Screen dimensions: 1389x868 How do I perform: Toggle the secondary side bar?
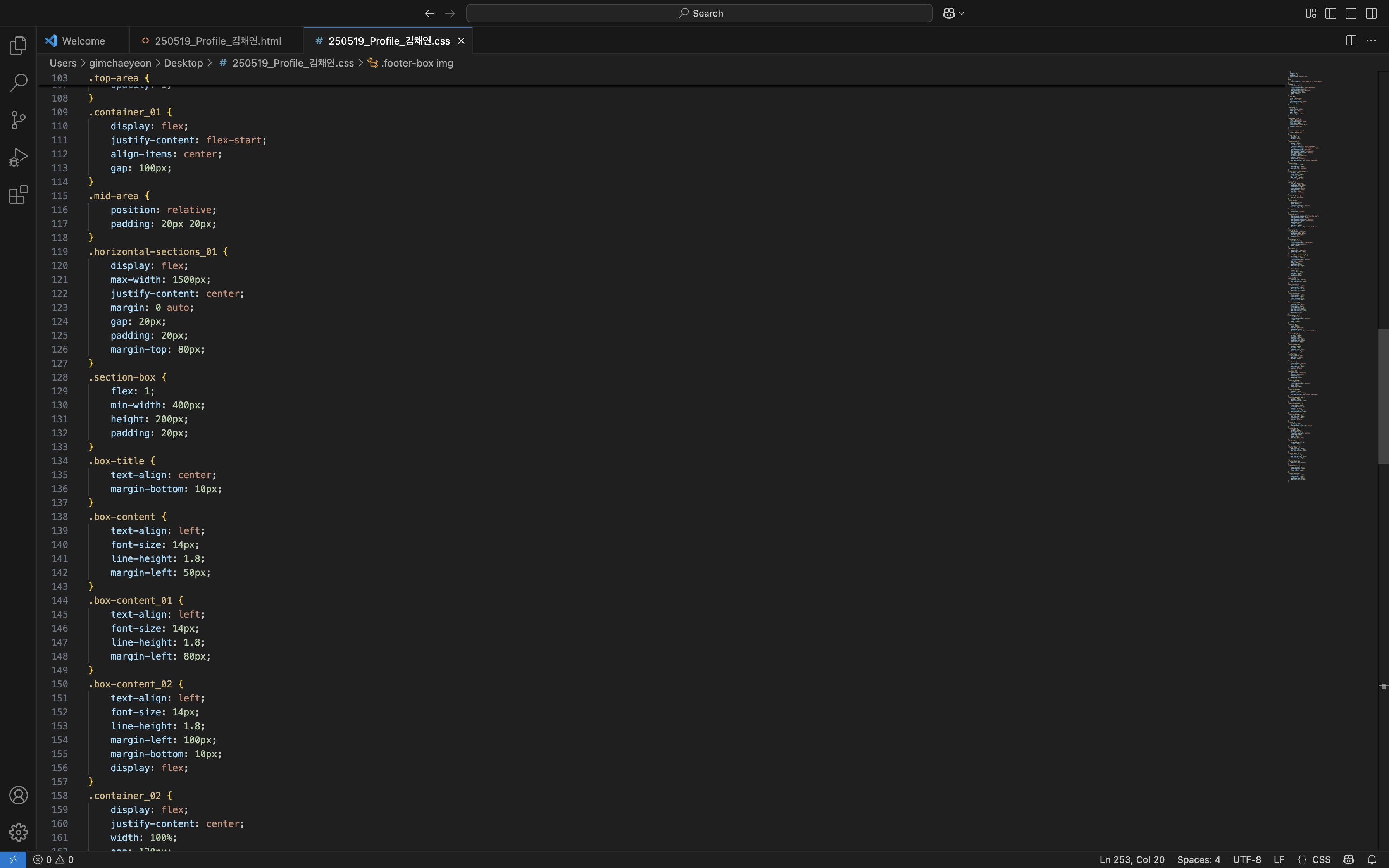coord(1371,13)
